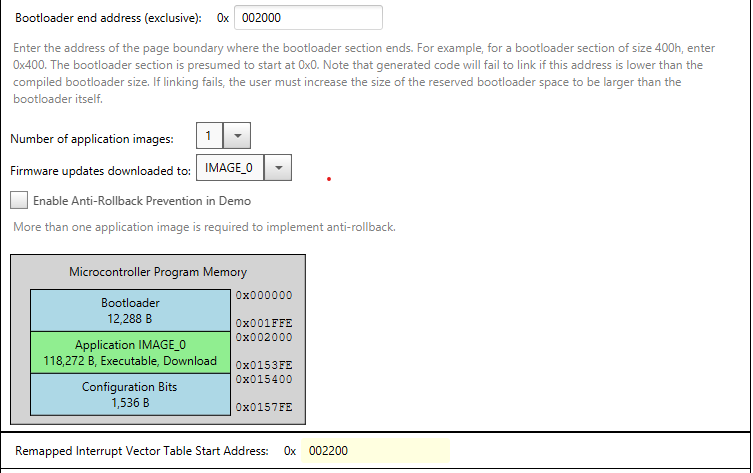
Task: Expand the Firmware updates downloaded to dropdown arrow
Action: tap(279, 169)
